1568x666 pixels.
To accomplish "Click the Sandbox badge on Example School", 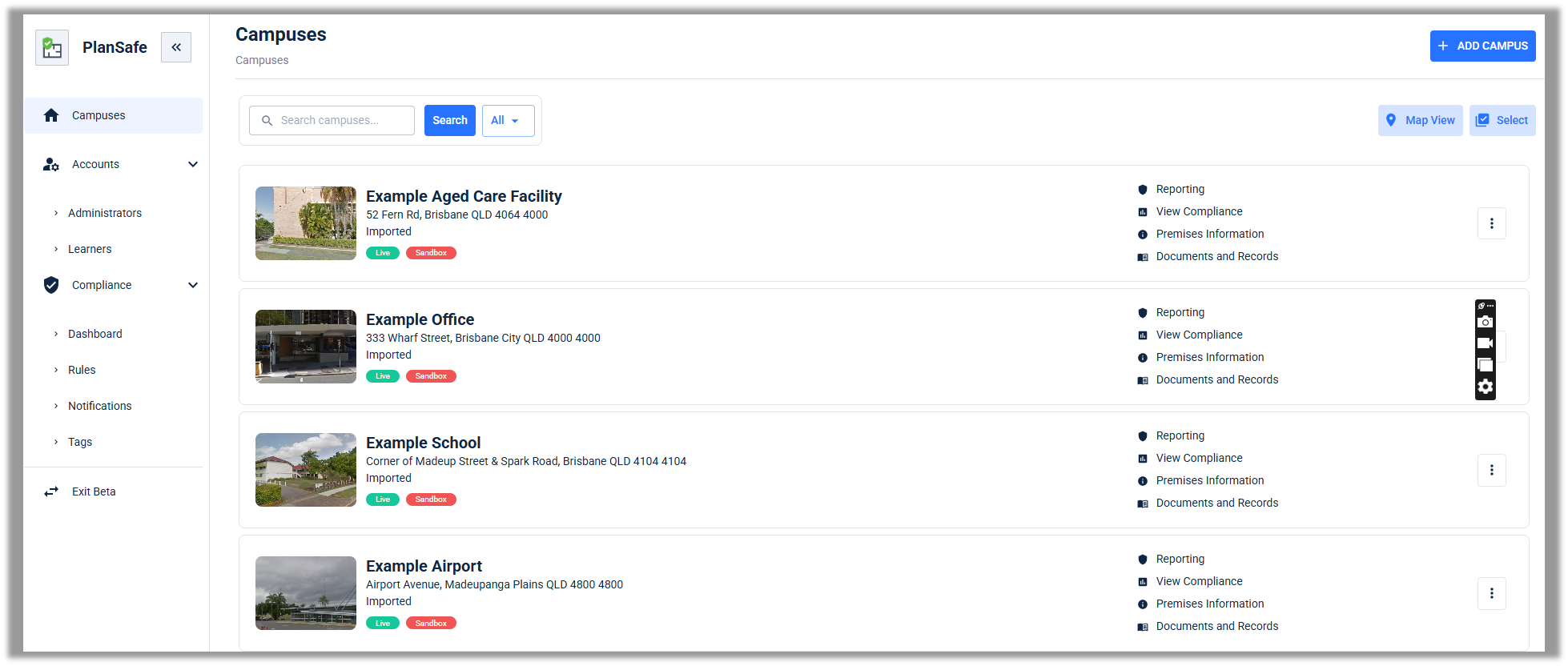I will pos(431,499).
